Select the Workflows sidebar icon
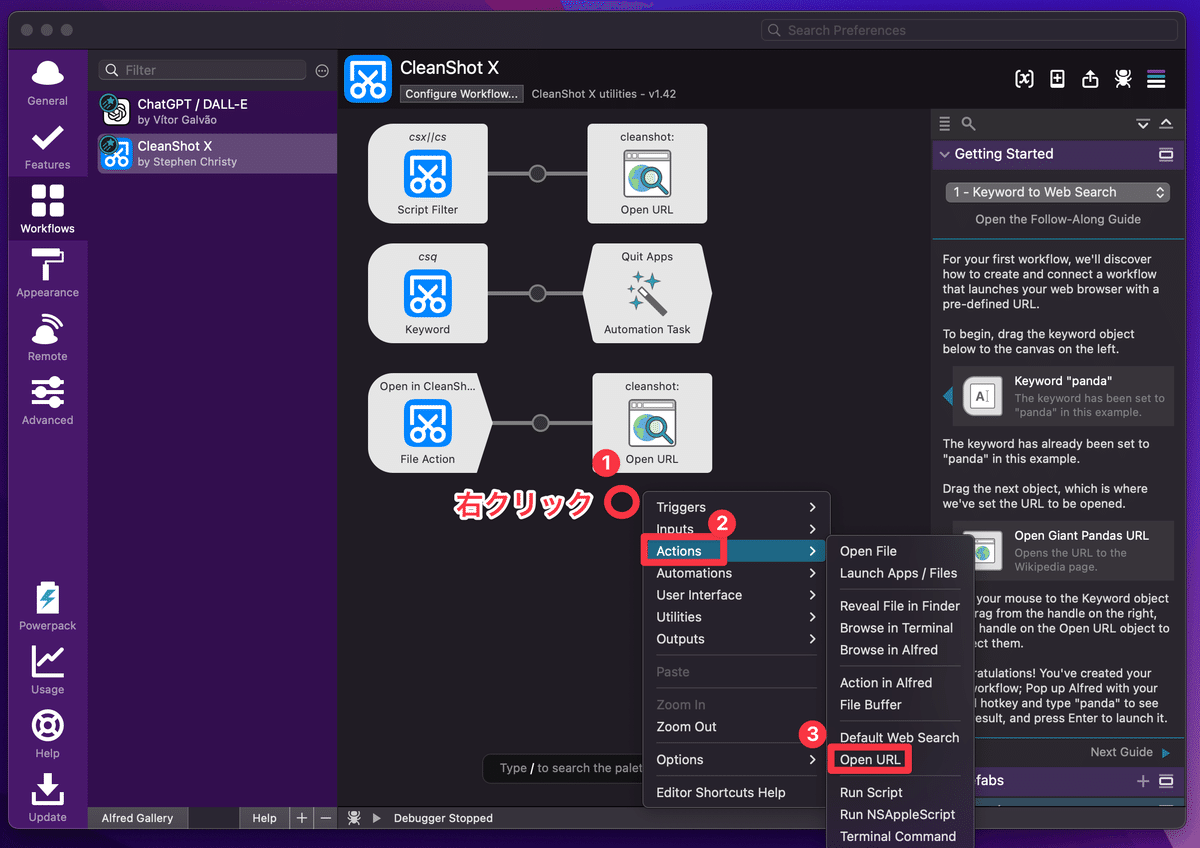This screenshot has height=848, width=1200. 47,210
